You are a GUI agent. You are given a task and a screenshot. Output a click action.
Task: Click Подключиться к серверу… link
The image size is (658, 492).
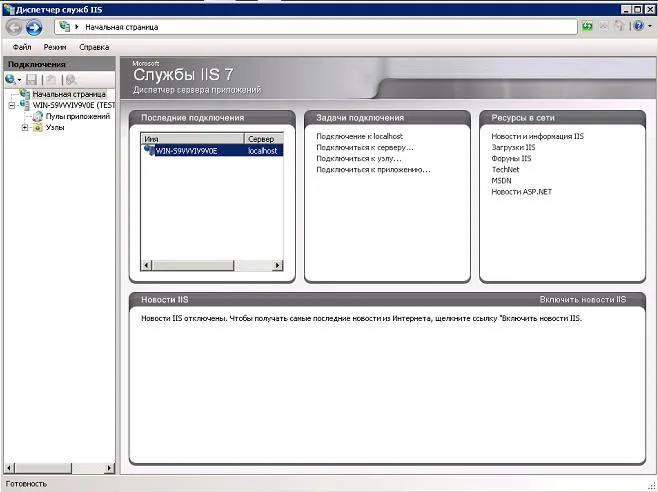pos(365,147)
